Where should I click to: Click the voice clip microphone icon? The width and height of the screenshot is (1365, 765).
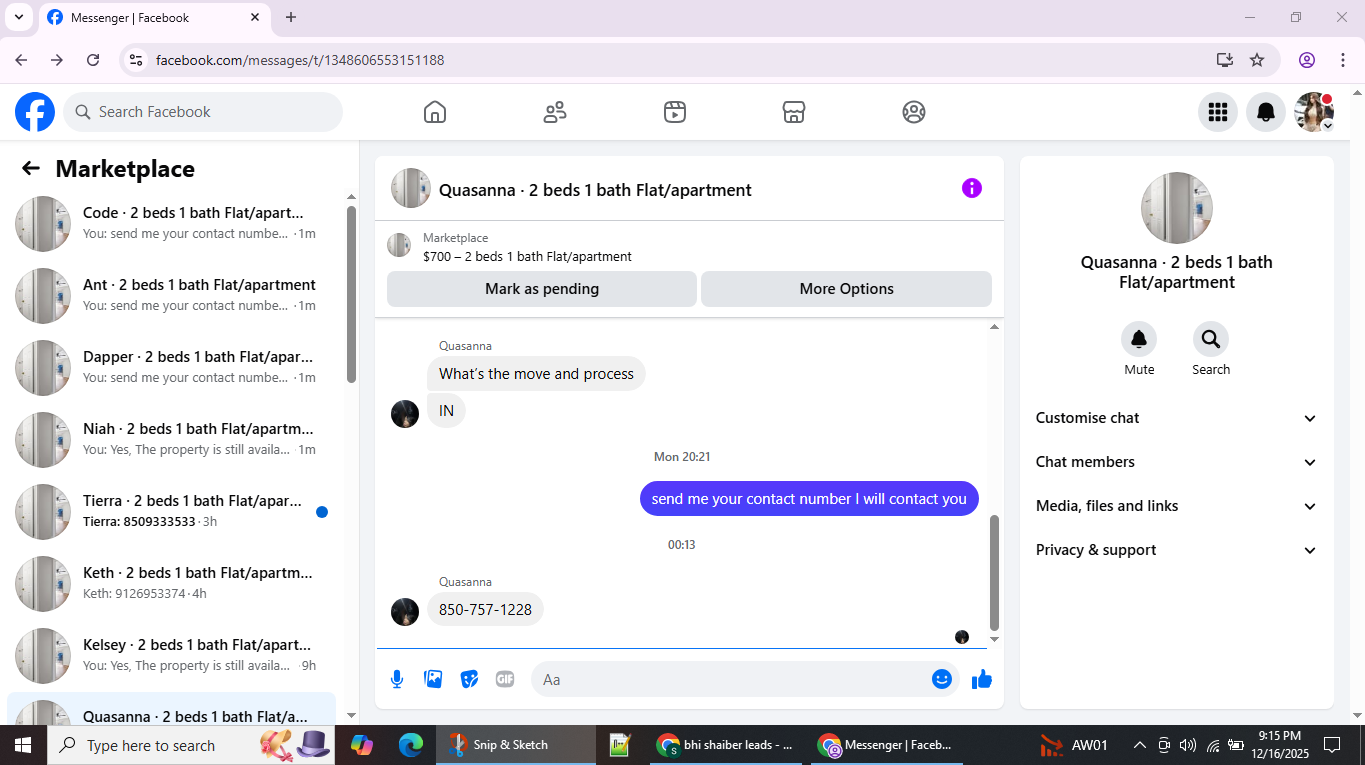[397, 680]
